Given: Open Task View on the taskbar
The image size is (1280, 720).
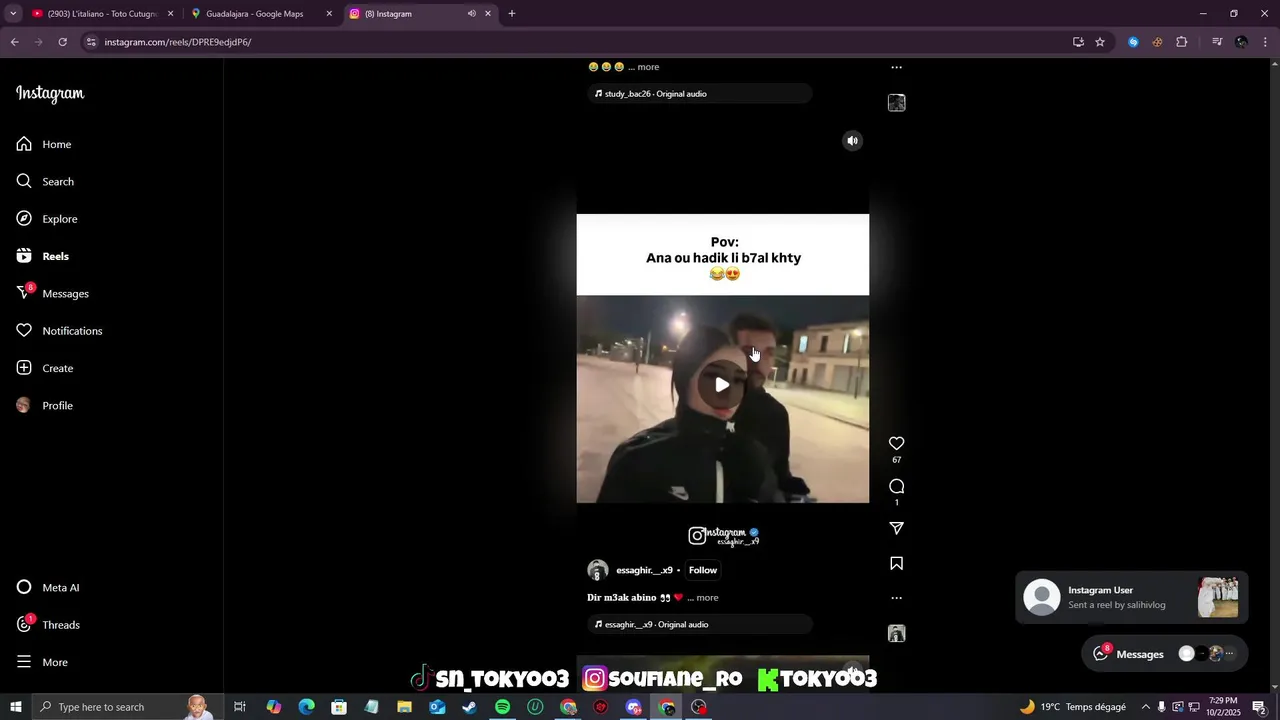Looking at the screenshot, I should (x=240, y=707).
